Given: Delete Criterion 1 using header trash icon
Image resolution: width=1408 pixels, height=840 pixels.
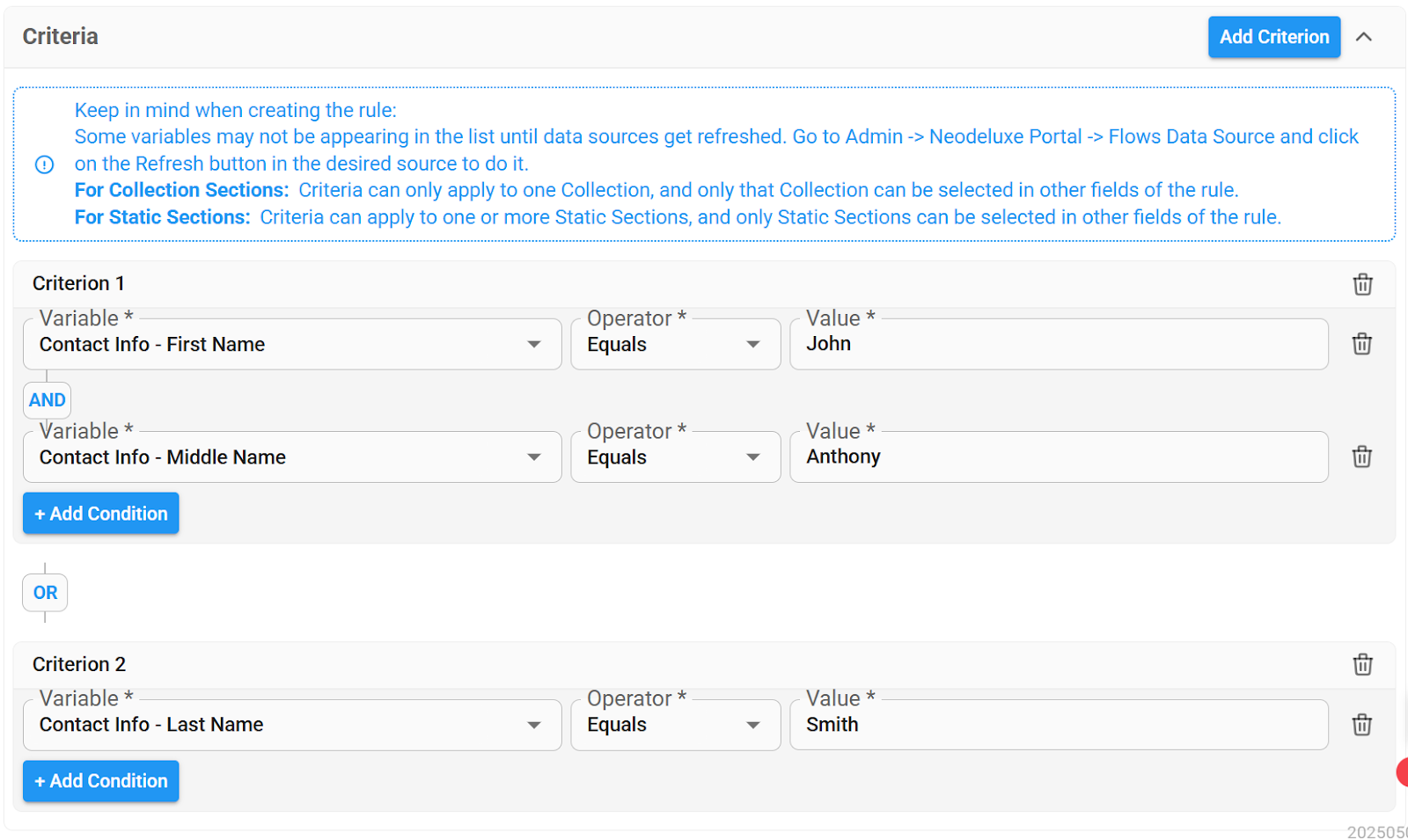Looking at the screenshot, I should (1362, 284).
